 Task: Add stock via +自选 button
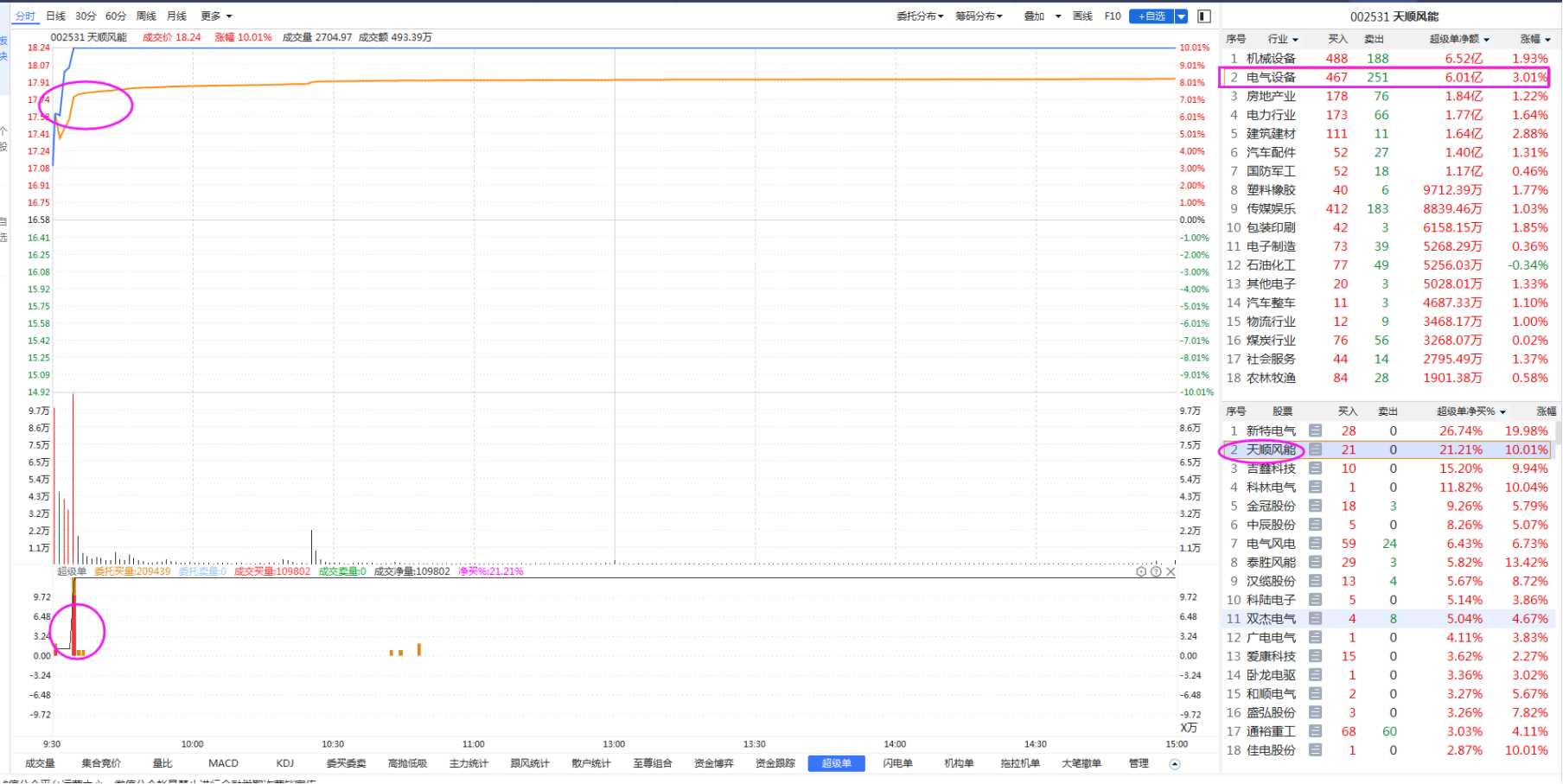tap(1152, 16)
